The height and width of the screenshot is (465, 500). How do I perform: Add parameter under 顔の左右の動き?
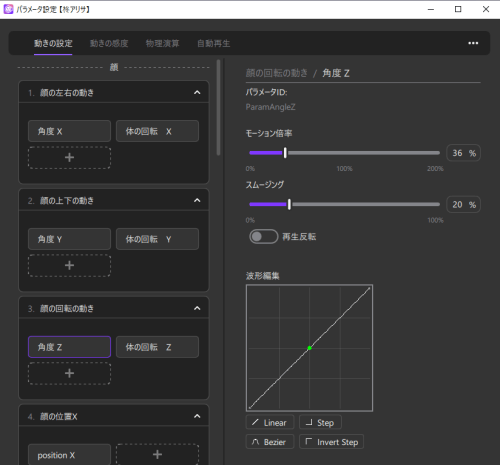69,157
